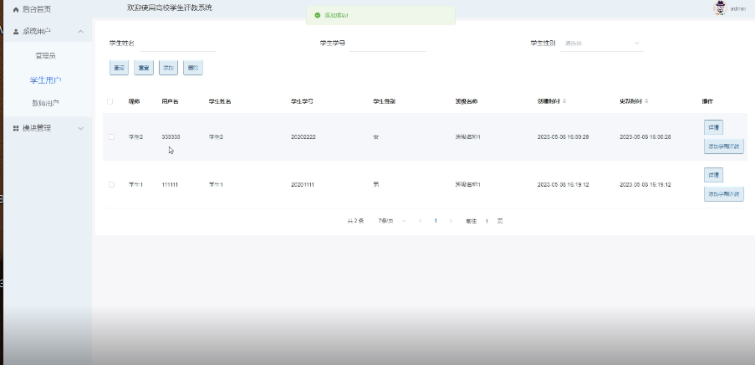Open 后台首页 in the sidebar
The height and width of the screenshot is (365, 756).
[x=37, y=9]
